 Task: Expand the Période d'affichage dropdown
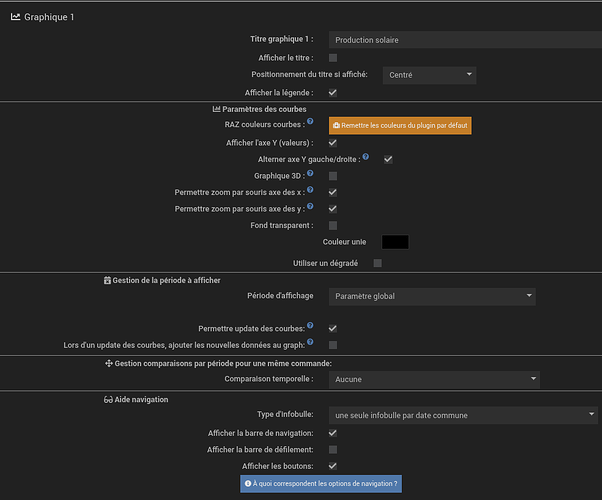coord(432,296)
